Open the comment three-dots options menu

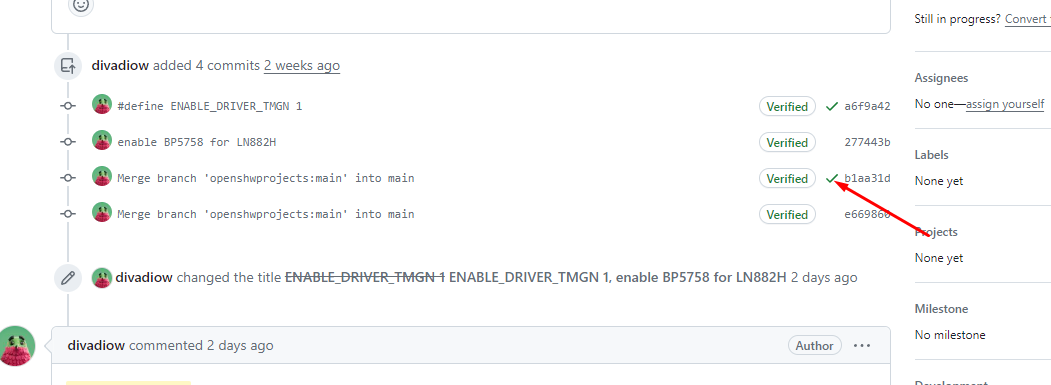pyautogui.click(x=861, y=345)
